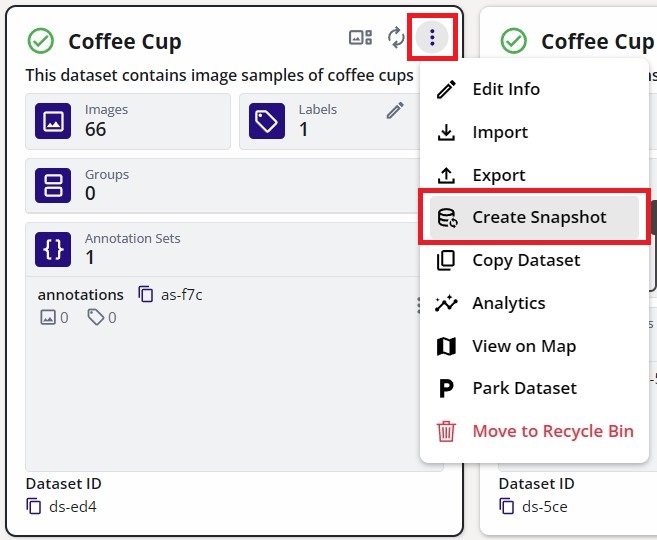Click green check icon on ds-5ce card
The height and width of the screenshot is (540, 657).
tap(514, 41)
